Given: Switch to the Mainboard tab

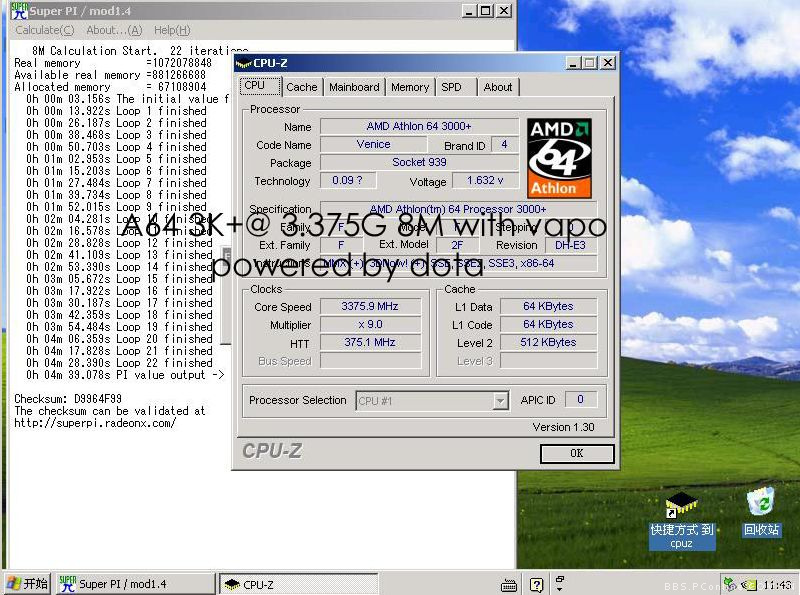Looking at the screenshot, I should 354,87.
